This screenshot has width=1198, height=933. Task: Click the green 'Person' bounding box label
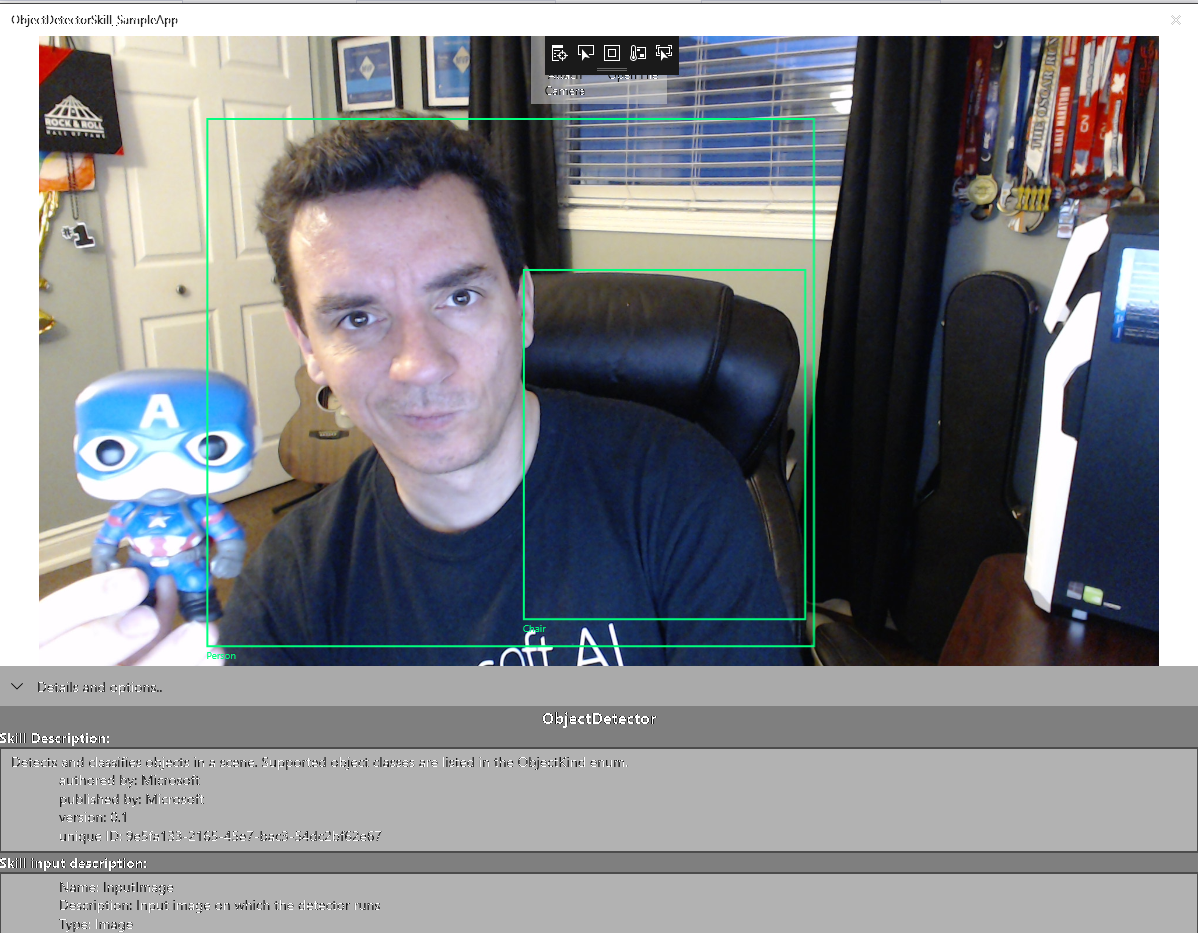click(x=221, y=656)
